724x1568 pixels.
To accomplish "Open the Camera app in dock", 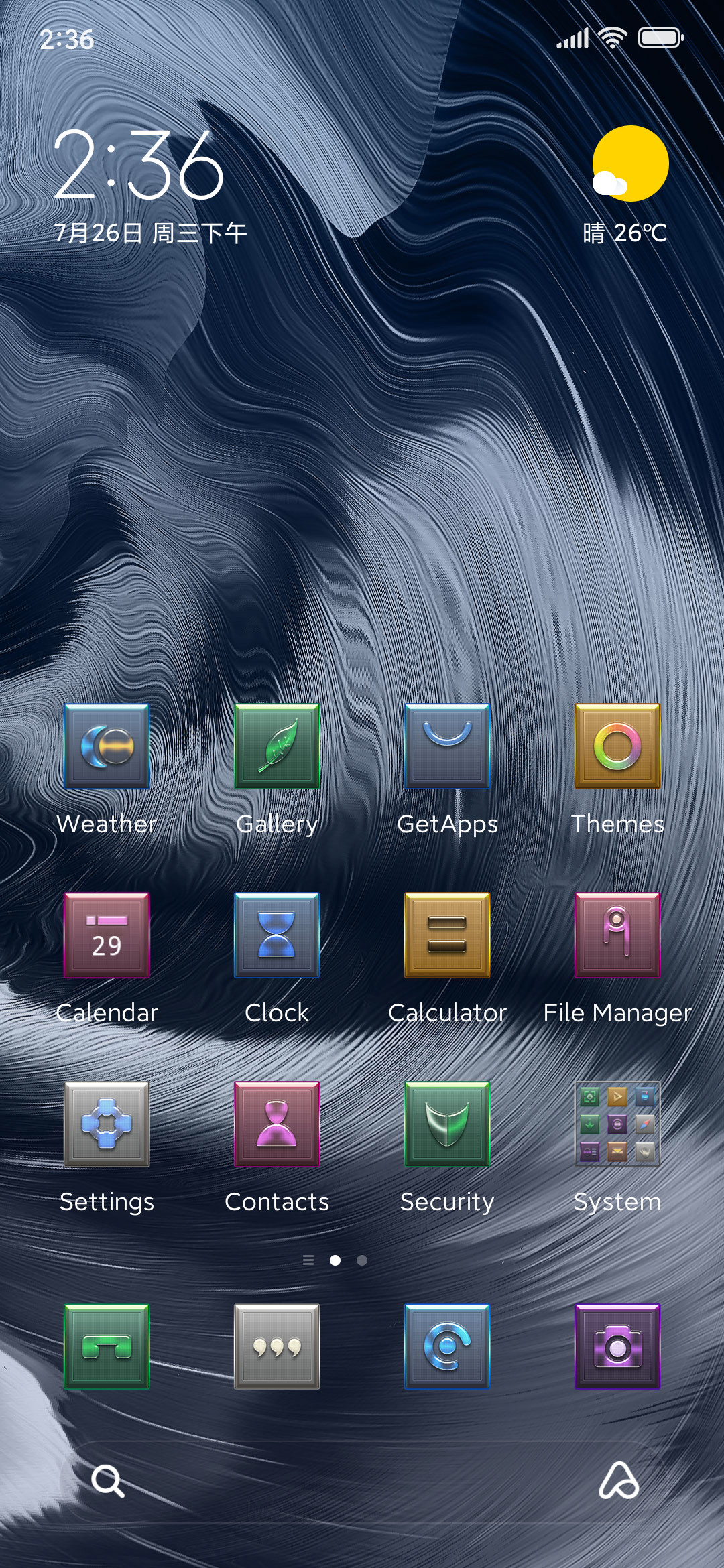I will (x=617, y=1346).
